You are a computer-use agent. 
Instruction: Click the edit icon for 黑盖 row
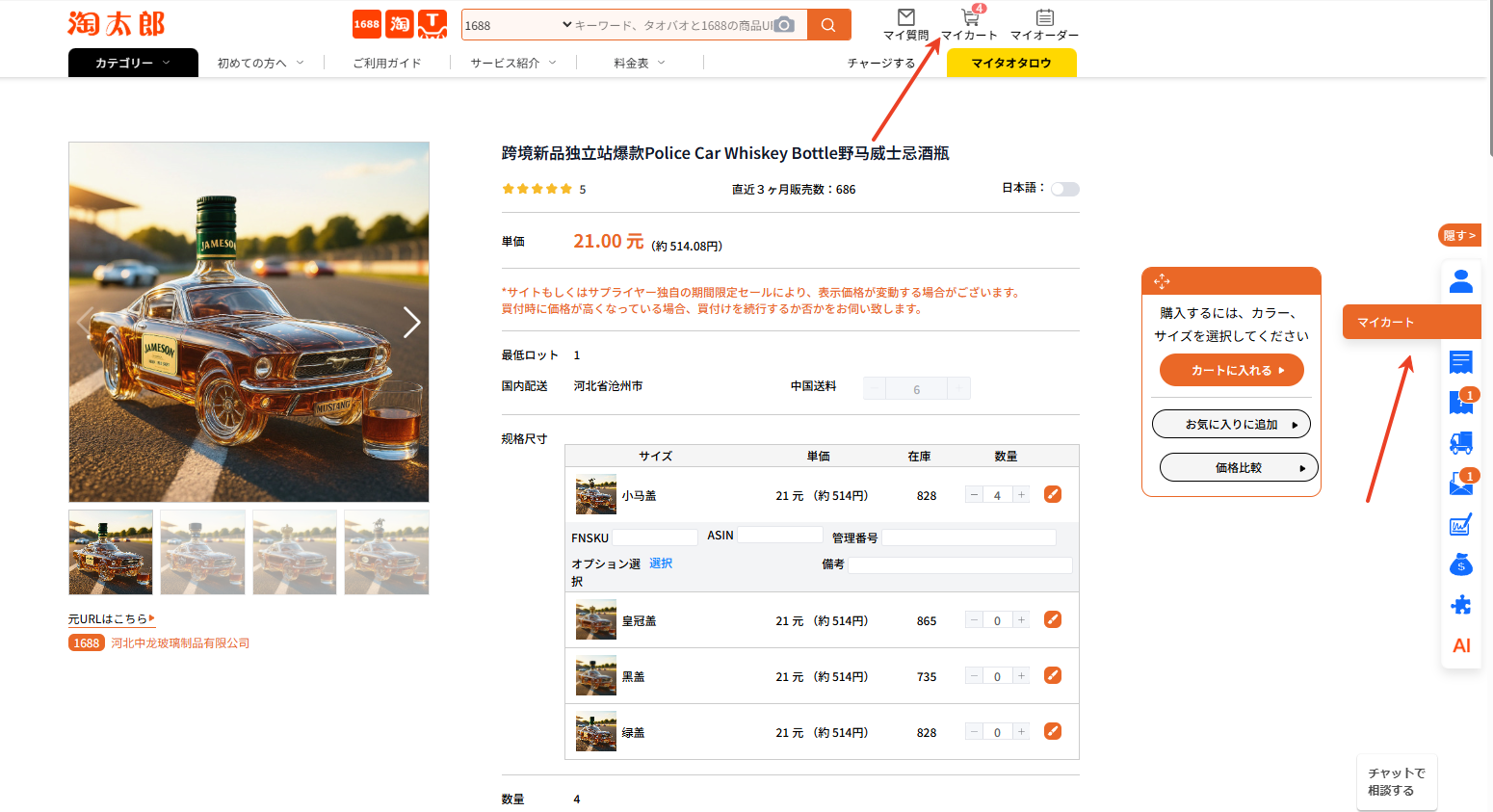click(1053, 675)
